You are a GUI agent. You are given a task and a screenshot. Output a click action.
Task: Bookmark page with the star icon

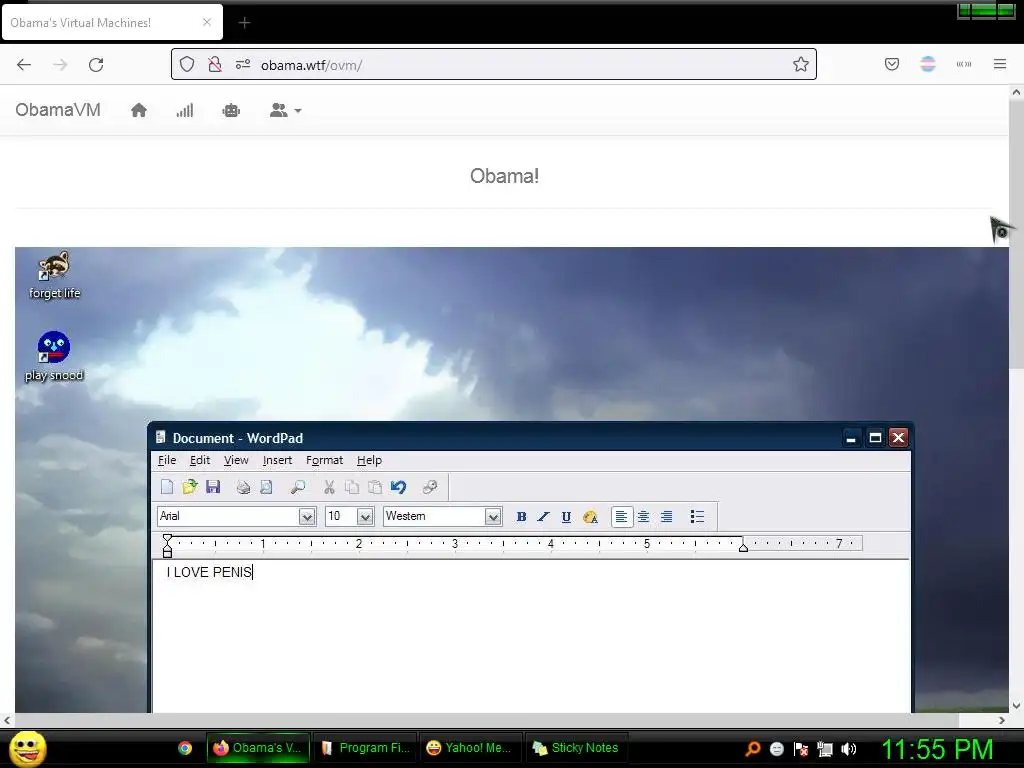tap(801, 64)
